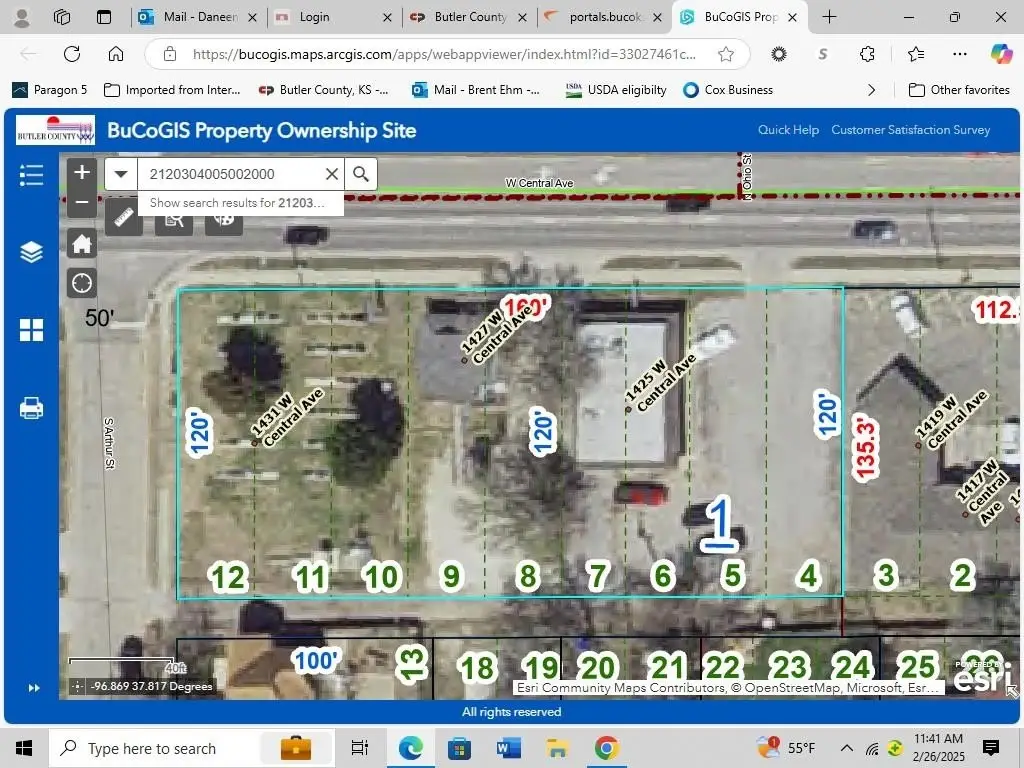The height and width of the screenshot is (768, 1024).
Task: Clear the parcel number search text
Action: pyautogui.click(x=332, y=174)
